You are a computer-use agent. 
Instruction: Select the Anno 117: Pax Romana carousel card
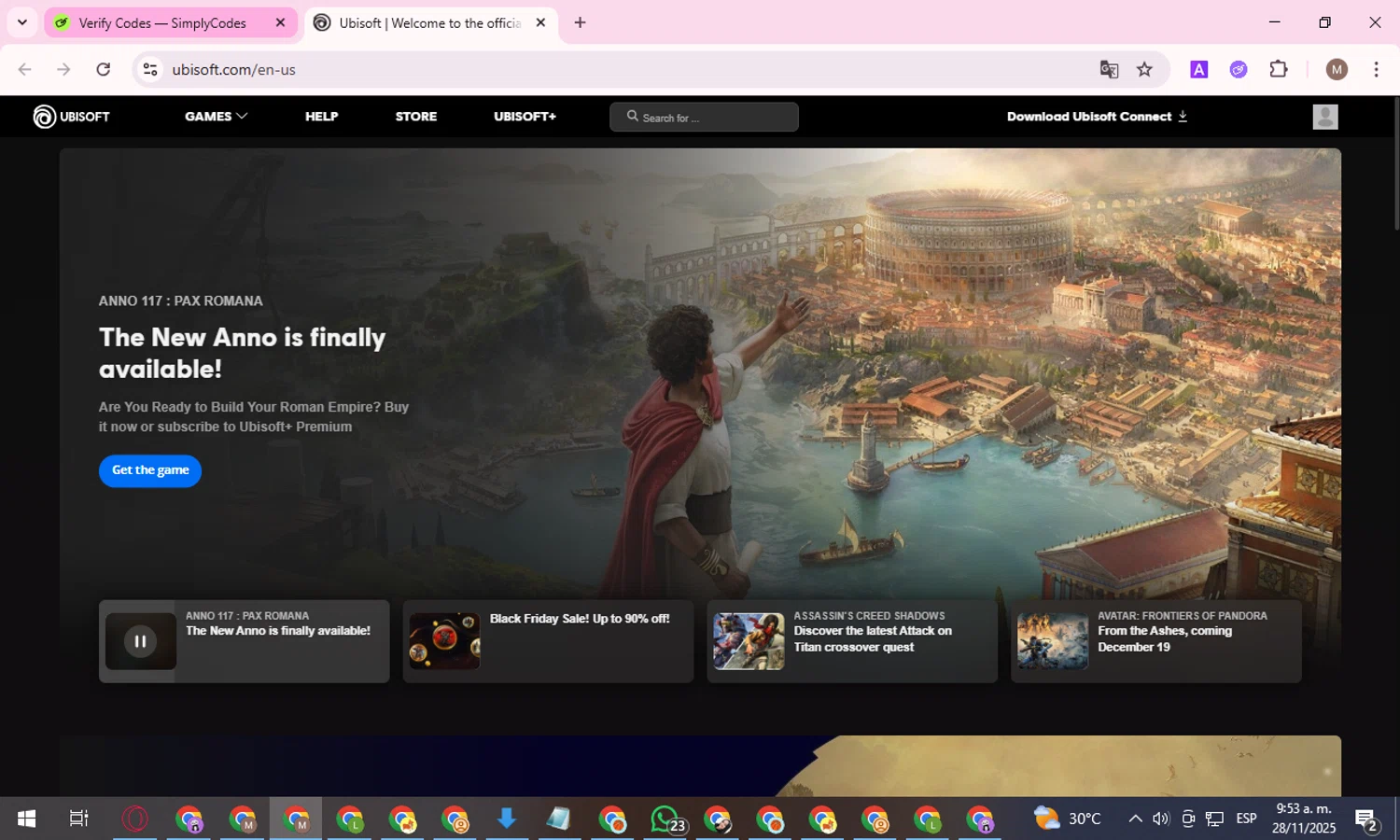[244, 641]
